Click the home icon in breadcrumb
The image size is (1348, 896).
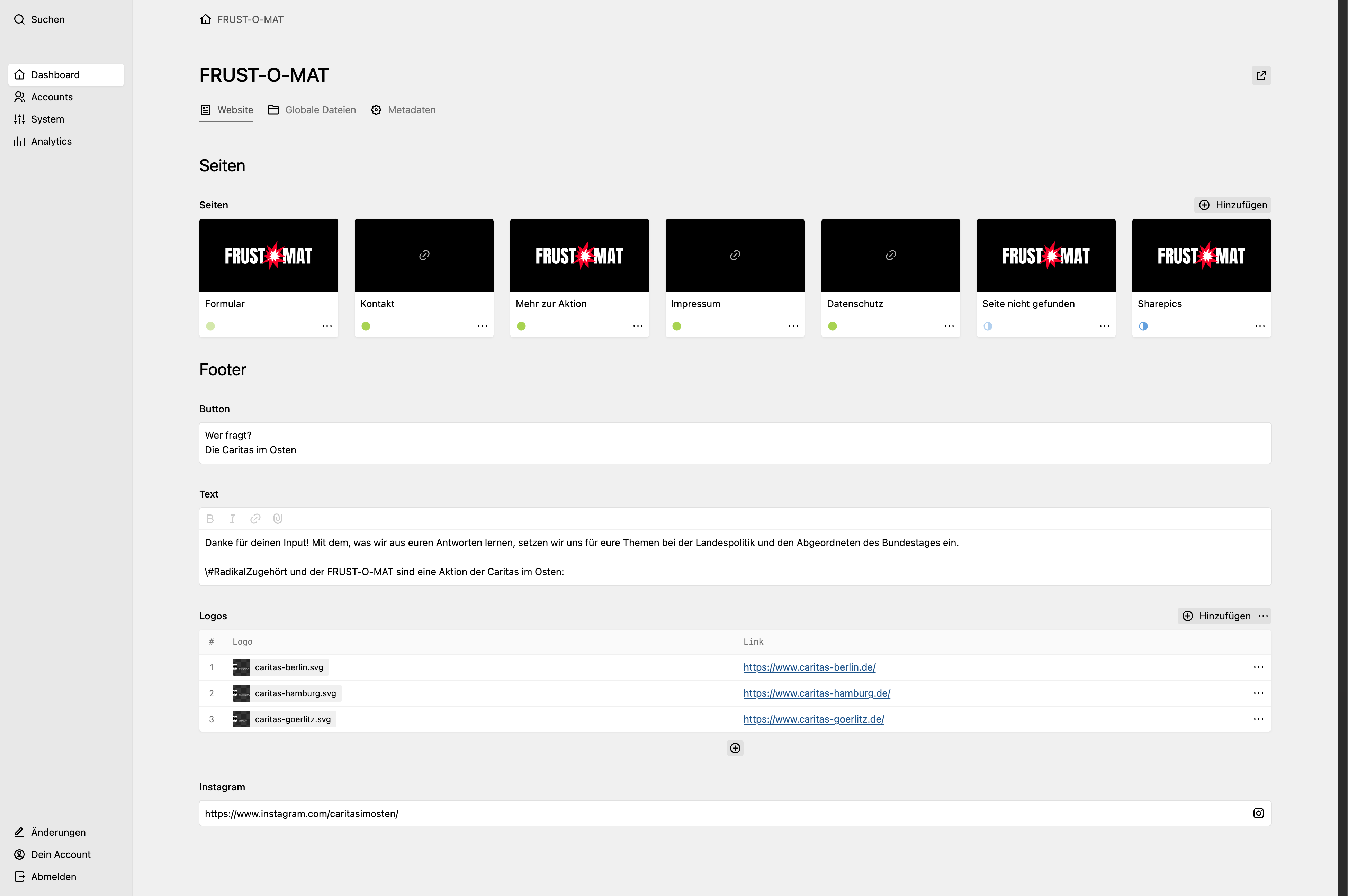pyautogui.click(x=206, y=19)
